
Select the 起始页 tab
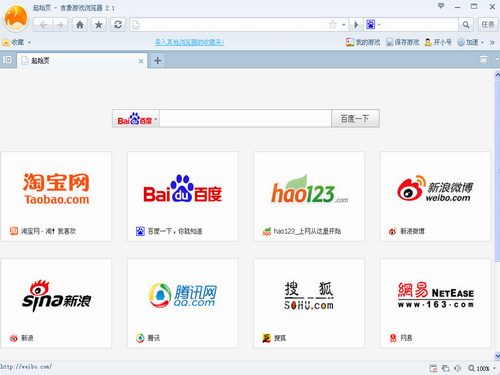(x=82, y=60)
